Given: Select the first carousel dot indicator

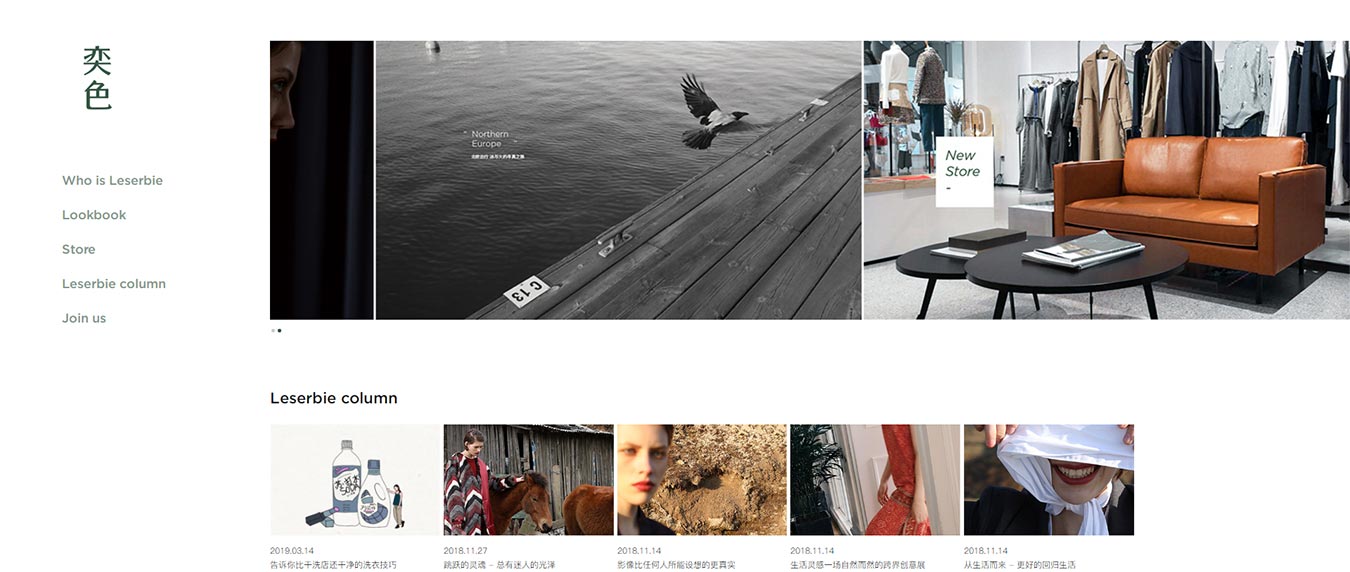Looking at the screenshot, I should pyautogui.click(x=272, y=330).
